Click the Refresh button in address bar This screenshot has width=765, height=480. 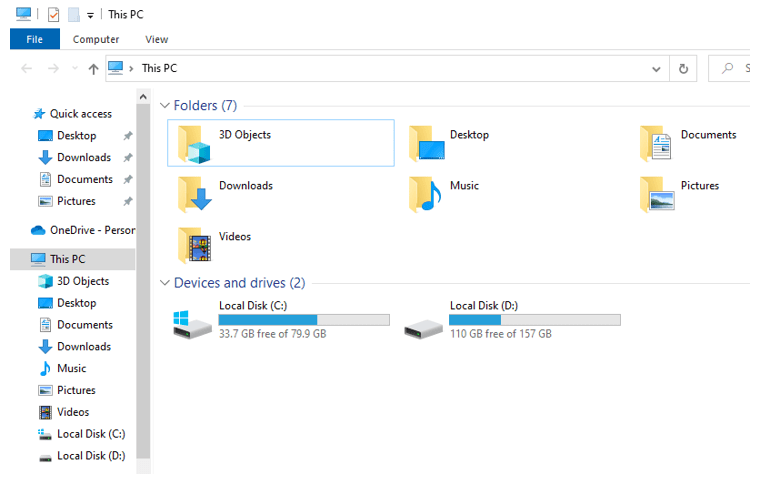pos(683,69)
